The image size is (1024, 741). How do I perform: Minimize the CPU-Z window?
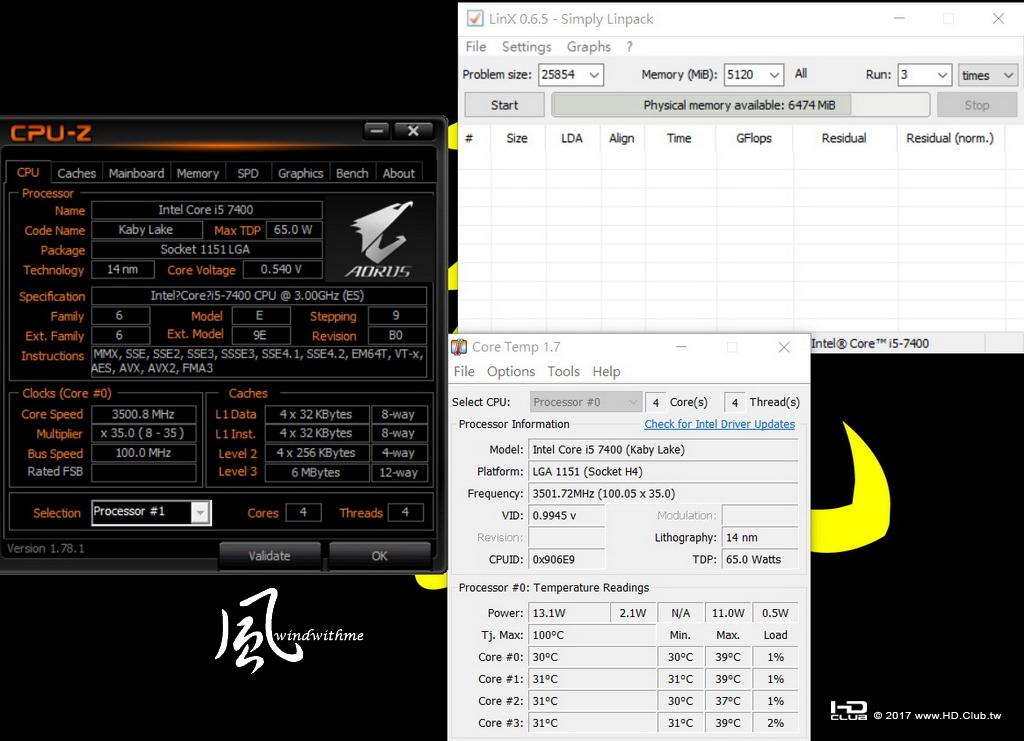tap(377, 131)
